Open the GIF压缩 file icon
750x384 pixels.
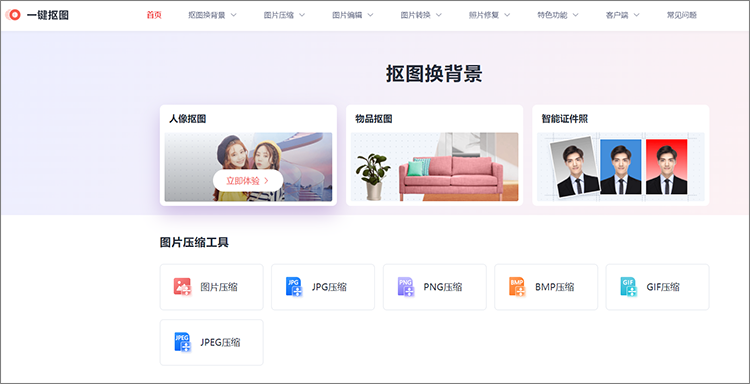click(628, 286)
